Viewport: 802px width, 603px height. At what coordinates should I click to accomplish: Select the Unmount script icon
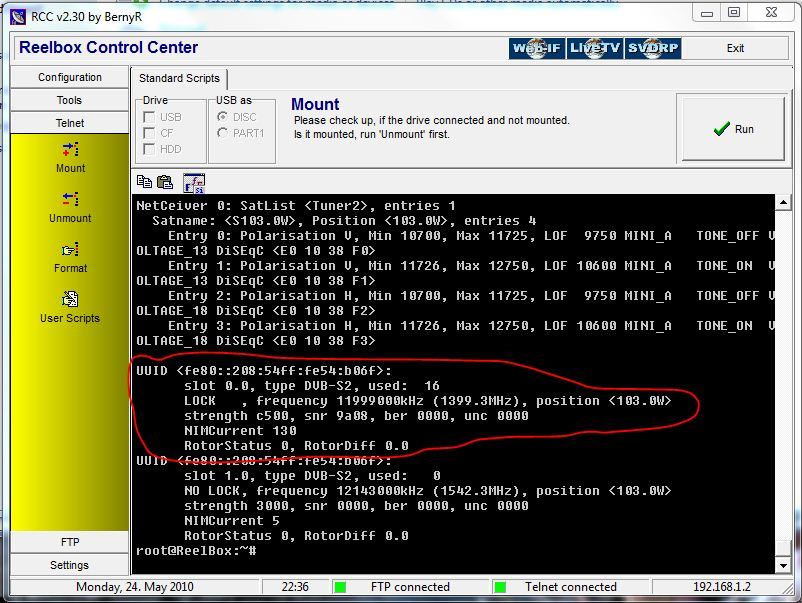click(x=71, y=199)
